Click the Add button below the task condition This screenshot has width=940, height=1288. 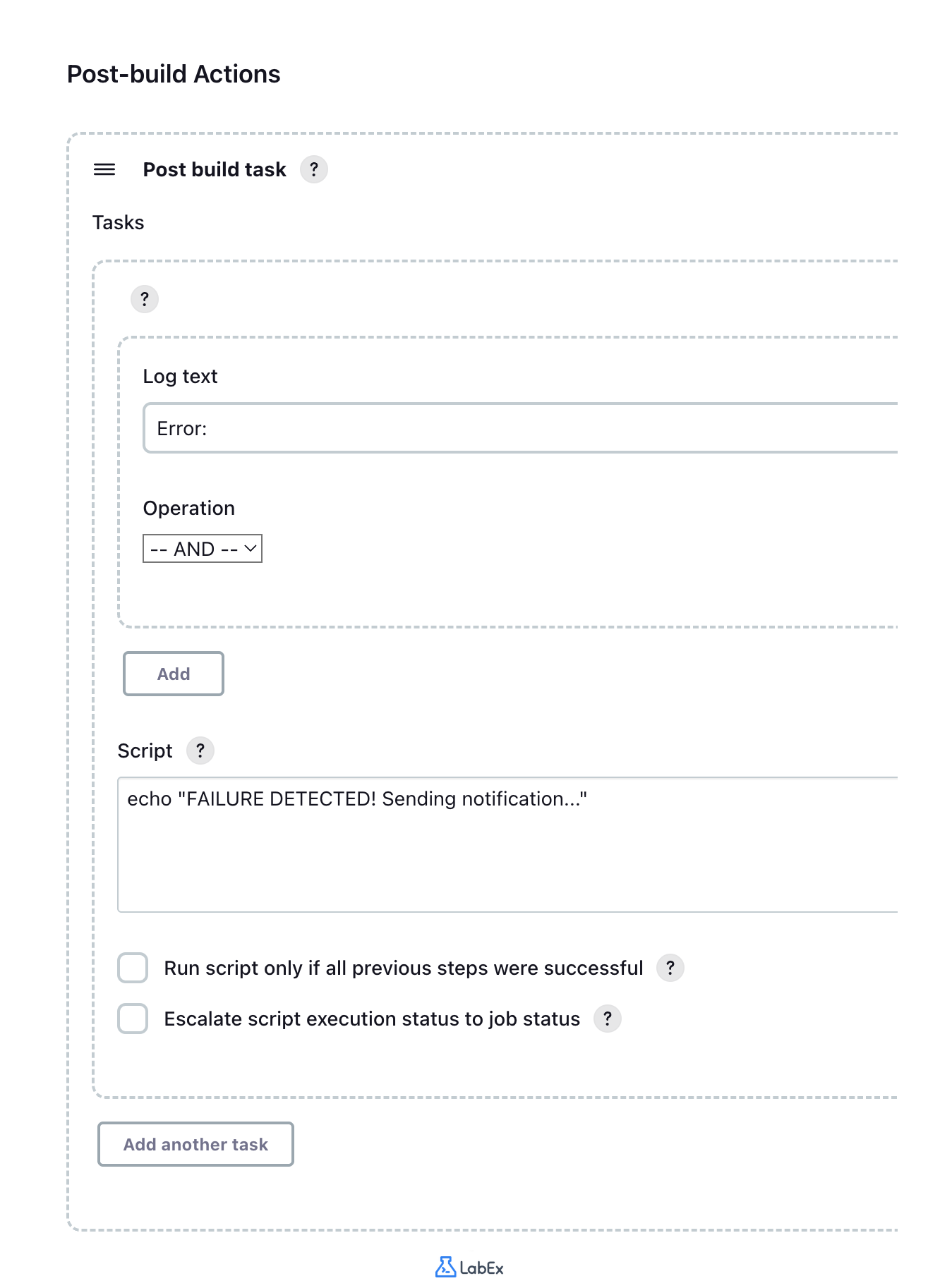173,674
